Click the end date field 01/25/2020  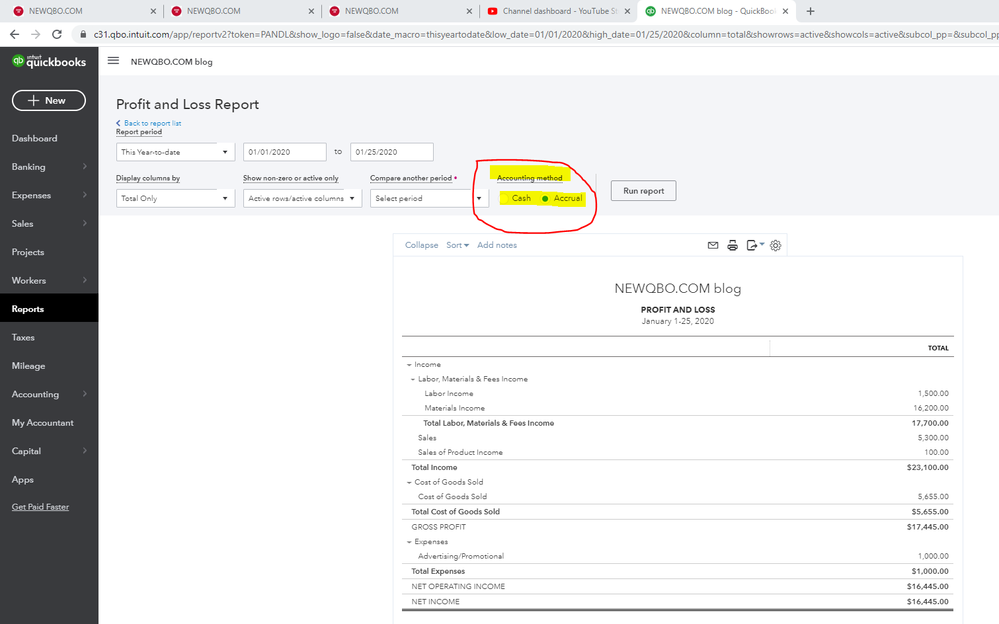point(392,152)
